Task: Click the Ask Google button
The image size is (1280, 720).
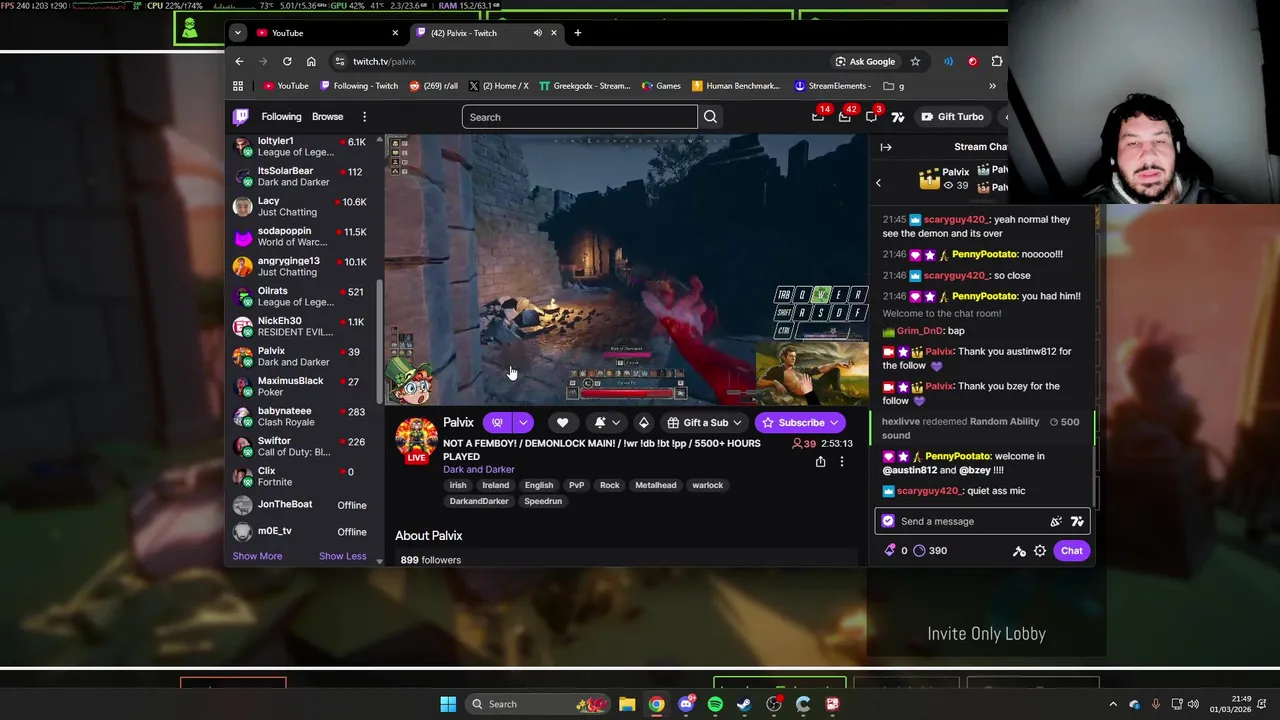Action: (x=865, y=61)
